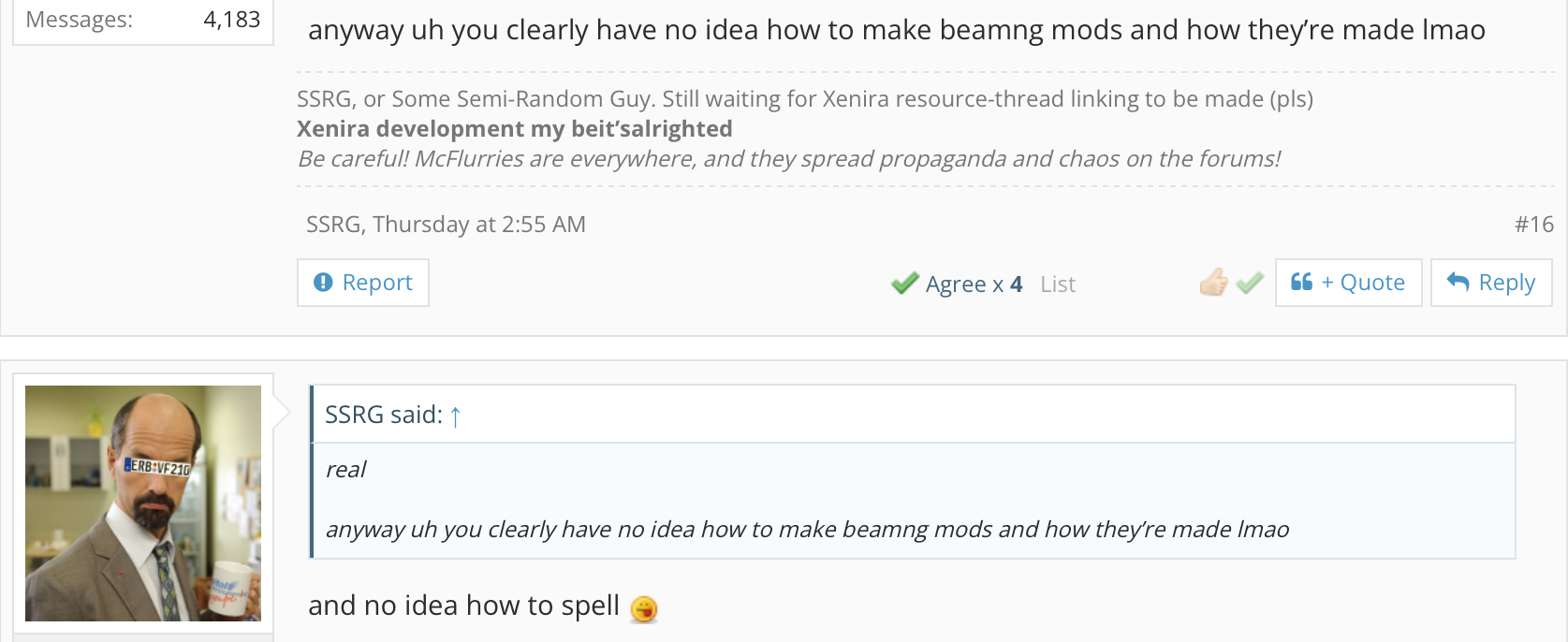Click the 'SSRG said:' quote header

[x=384, y=415]
